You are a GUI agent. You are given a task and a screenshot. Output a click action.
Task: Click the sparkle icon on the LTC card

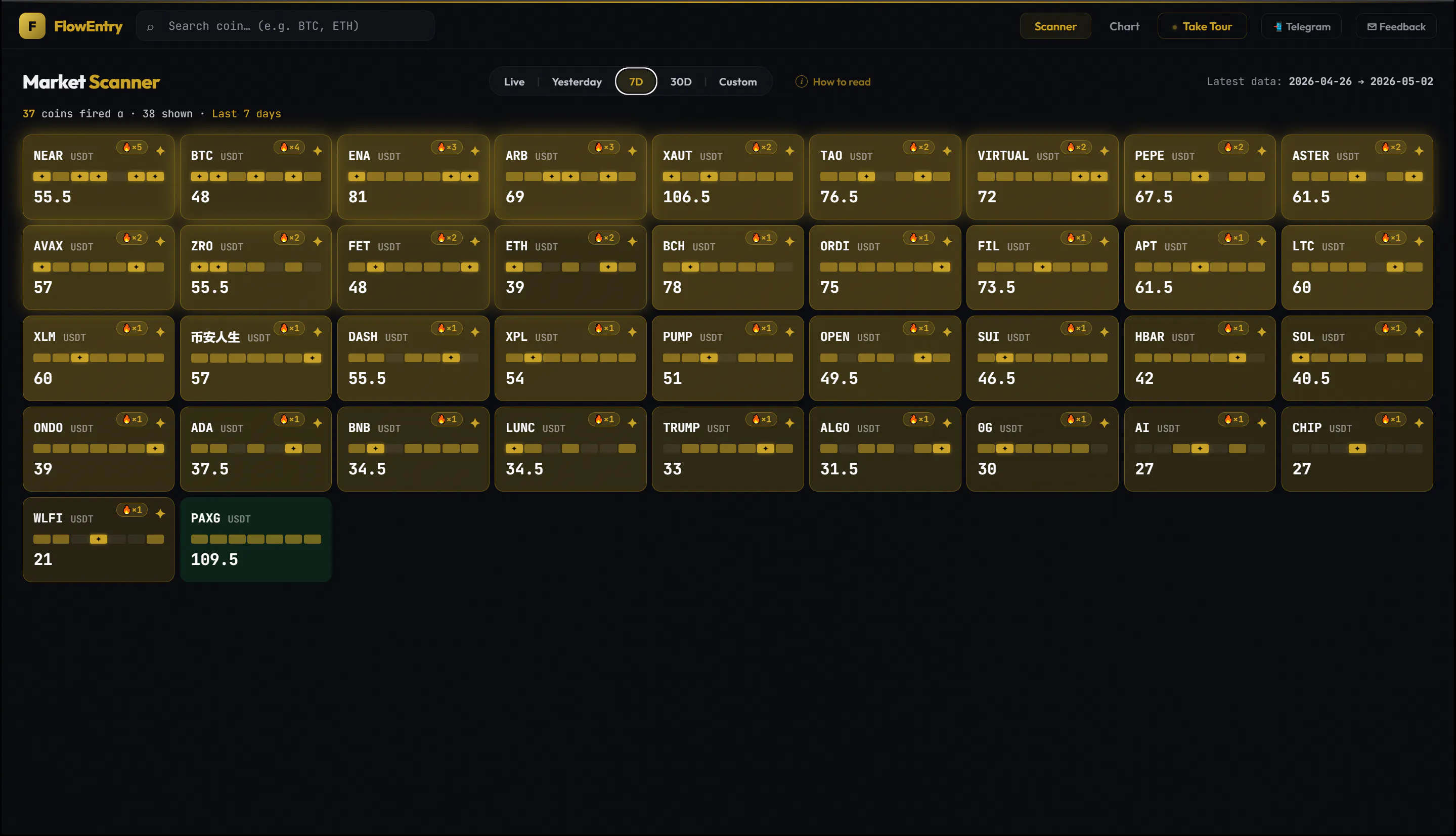(x=1419, y=242)
